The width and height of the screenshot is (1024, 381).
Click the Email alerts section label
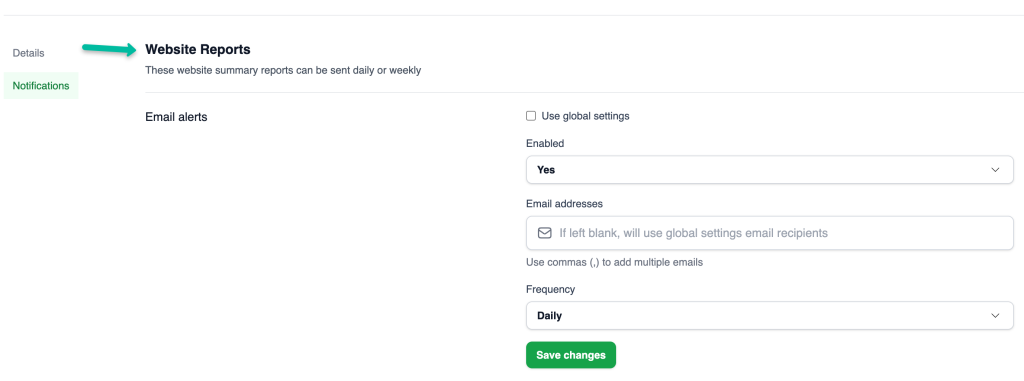coord(176,118)
